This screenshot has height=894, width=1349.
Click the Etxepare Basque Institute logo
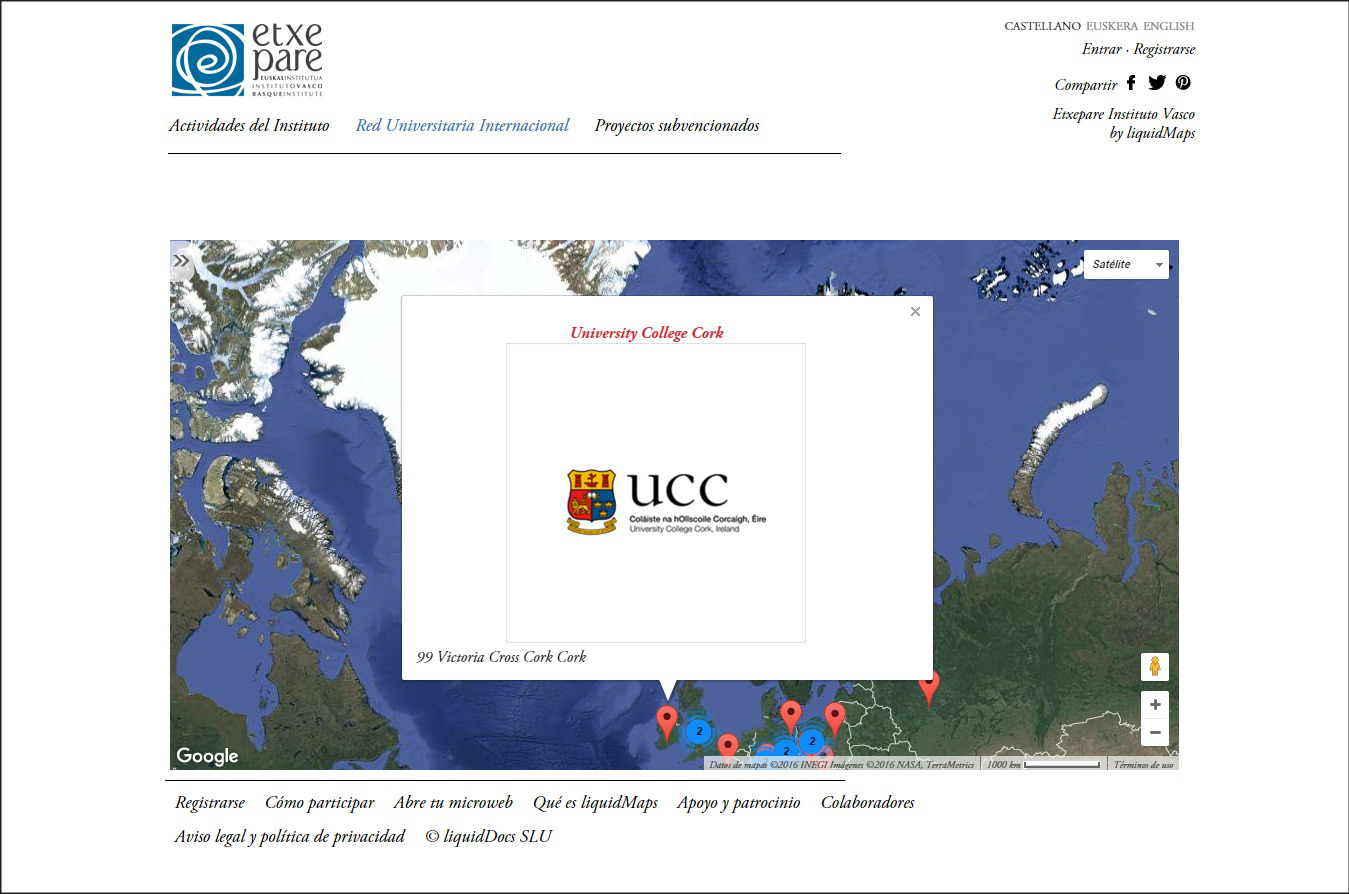[247, 60]
